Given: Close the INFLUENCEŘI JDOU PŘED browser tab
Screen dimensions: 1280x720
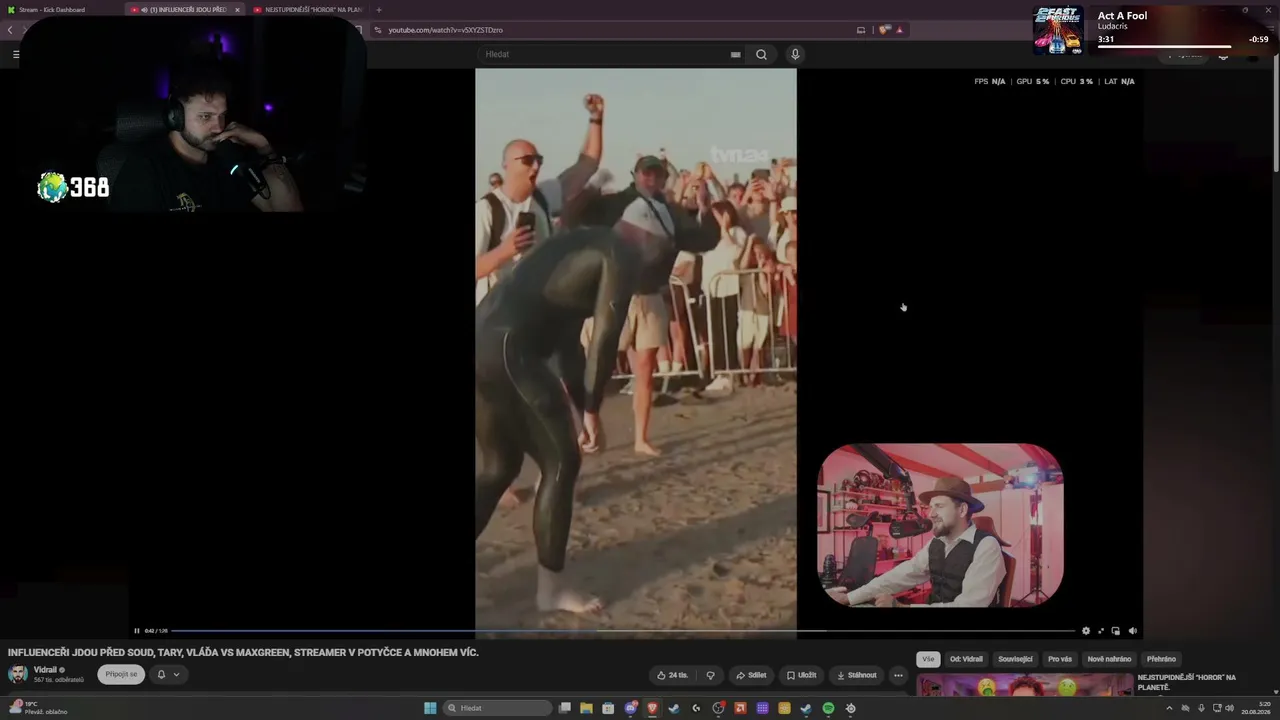Looking at the screenshot, I should tap(237, 10).
